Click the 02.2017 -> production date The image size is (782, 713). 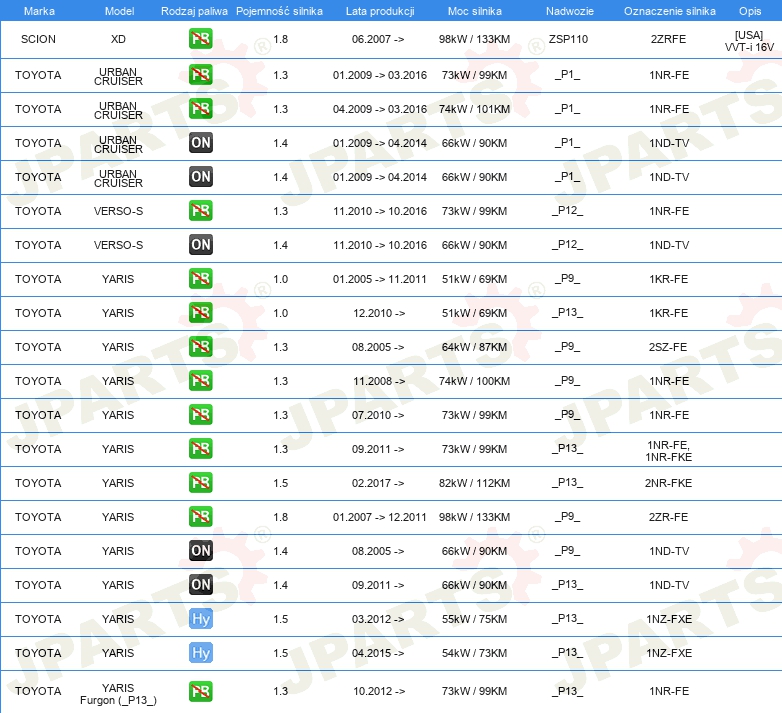click(x=378, y=483)
